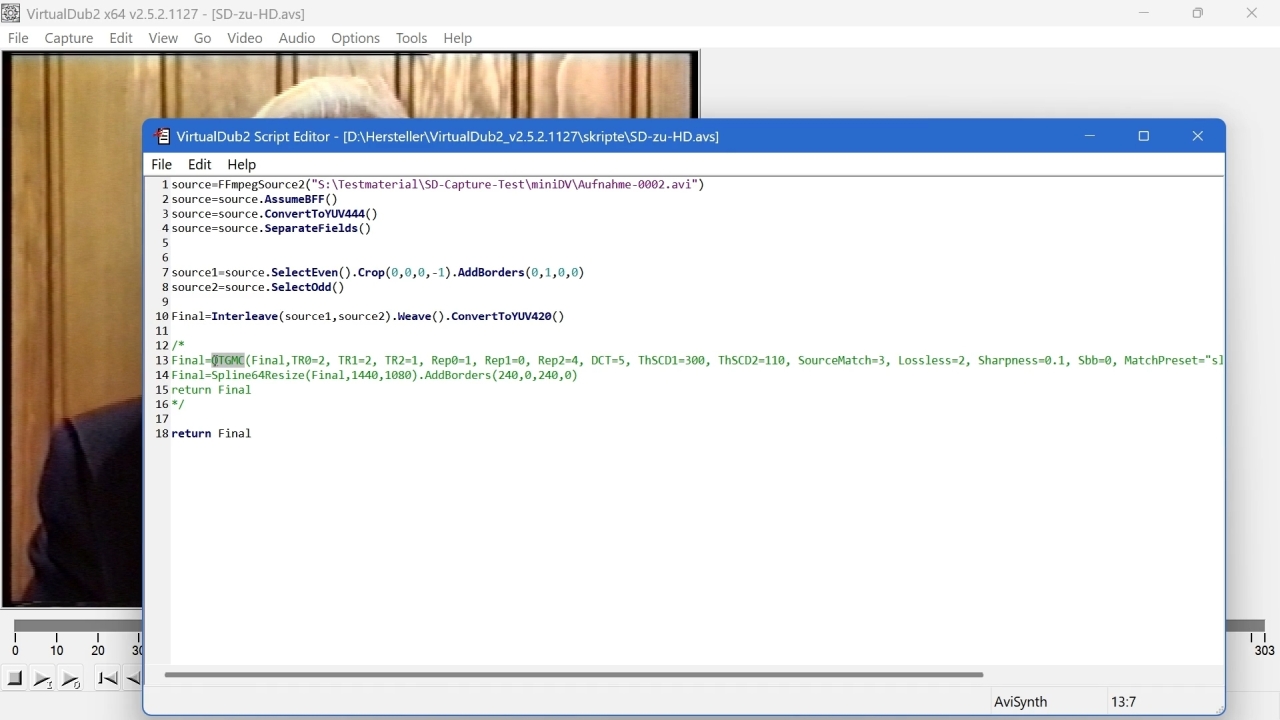Minimize the Script Editor window

click(x=1090, y=136)
